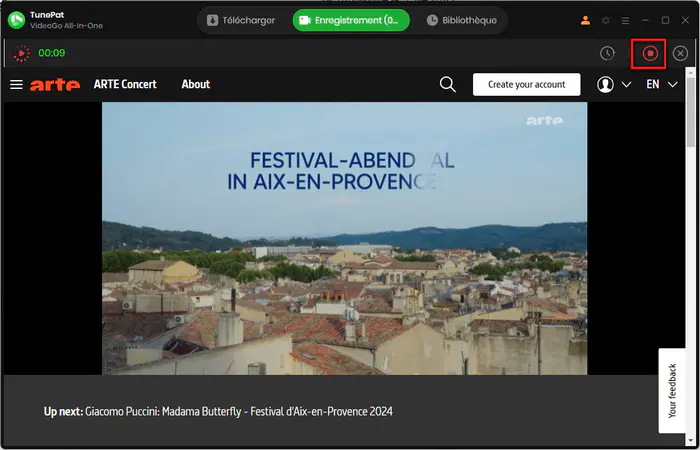
Task: Maximize the TunePat window
Action: [665, 21]
